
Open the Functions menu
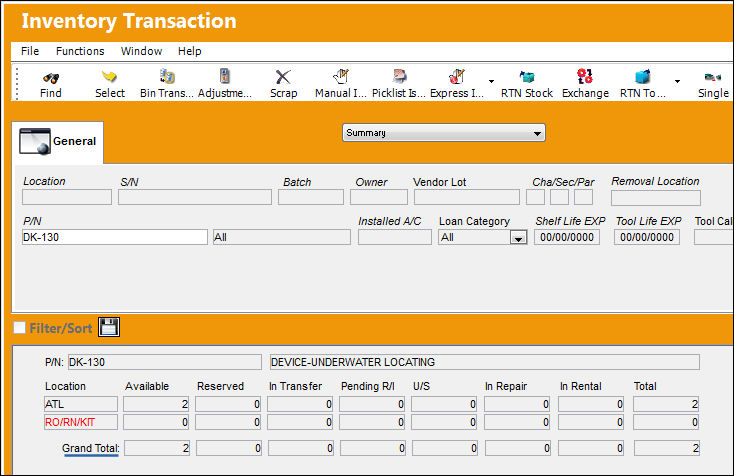(x=80, y=51)
